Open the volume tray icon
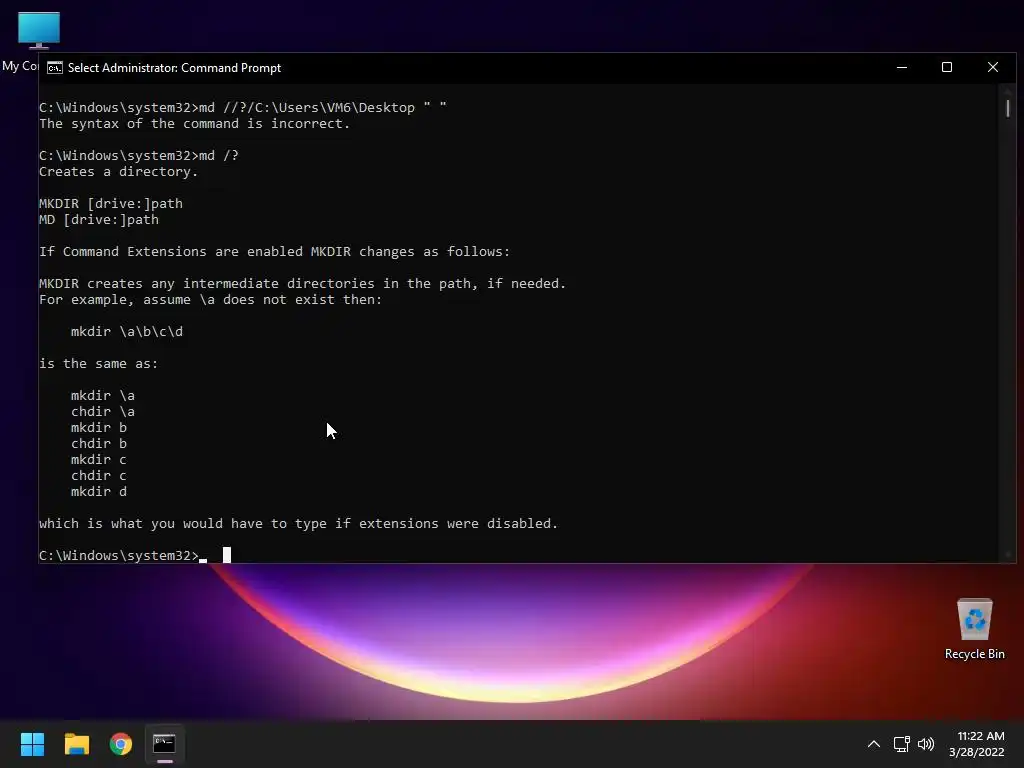1024x768 pixels. click(x=926, y=744)
